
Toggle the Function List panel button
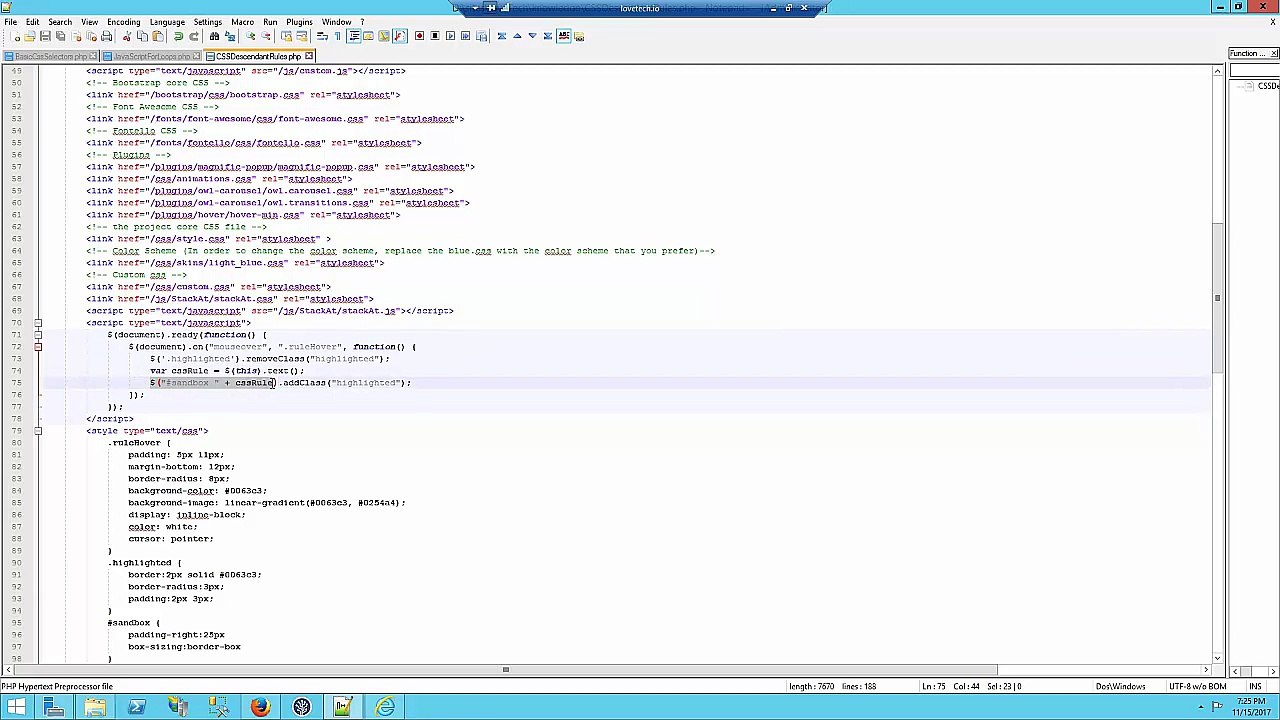[x=400, y=36]
